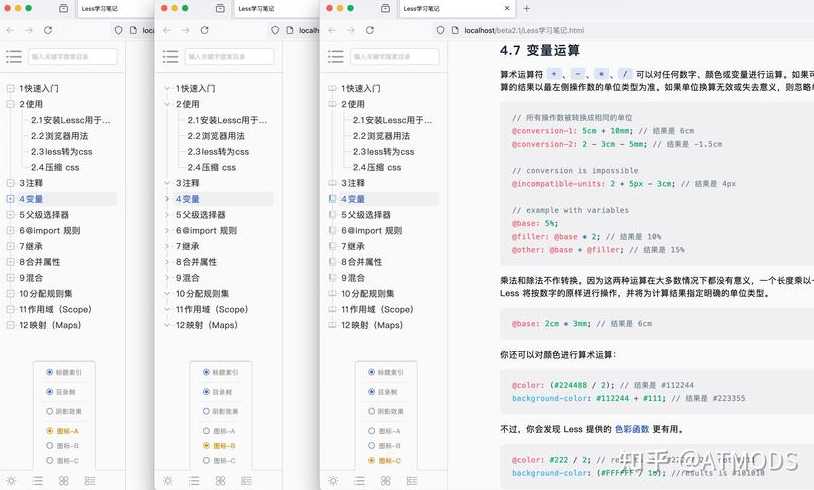Select 图标-A radio in the right window
Image resolution: width=814 pixels, height=490 pixels.
click(371, 431)
